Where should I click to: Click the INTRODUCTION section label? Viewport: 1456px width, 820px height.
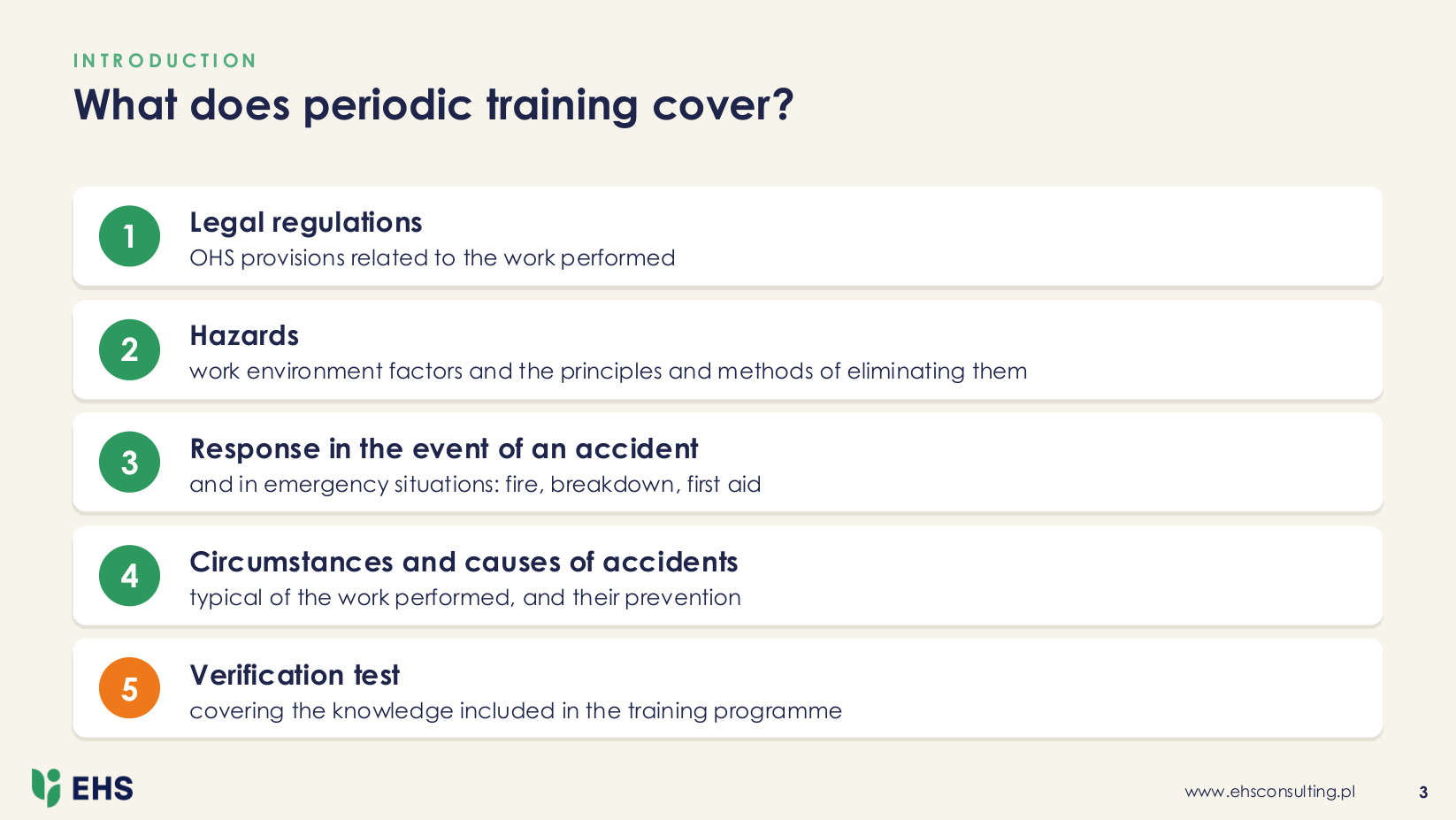coord(165,61)
